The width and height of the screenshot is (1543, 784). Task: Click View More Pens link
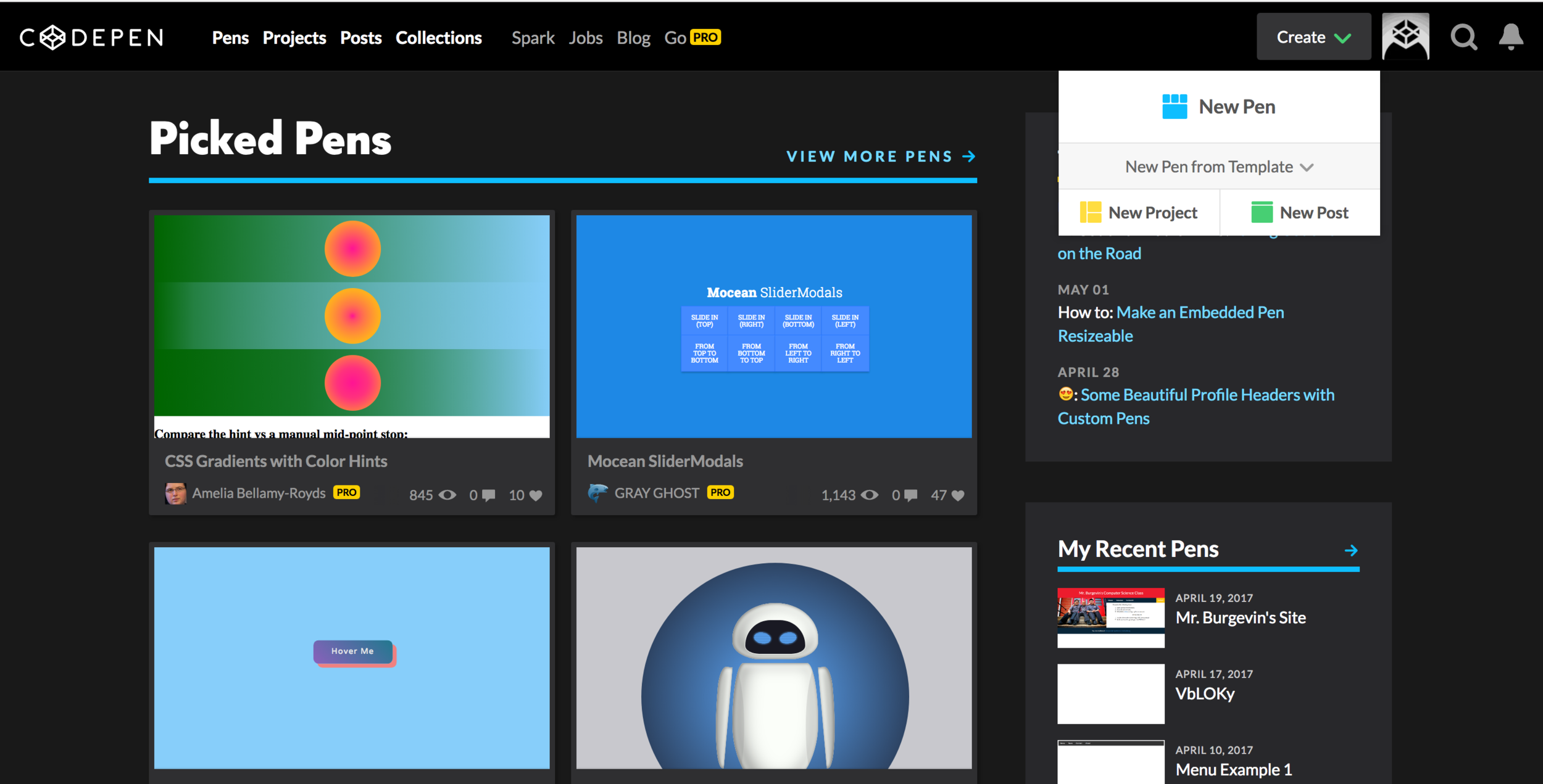pyautogui.click(x=880, y=157)
